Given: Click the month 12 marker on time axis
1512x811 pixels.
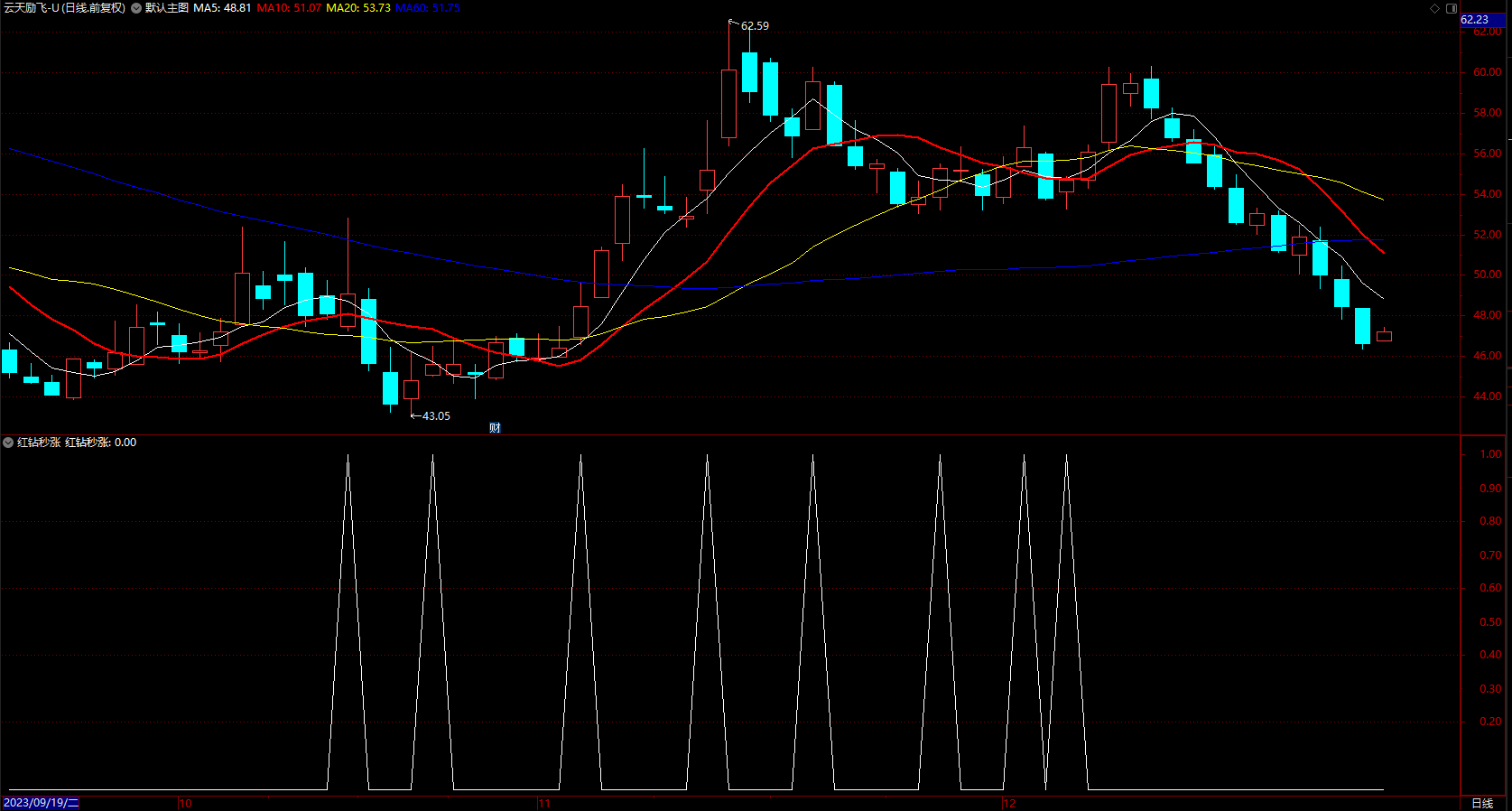Looking at the screenshot, I should click(1009, 803).
